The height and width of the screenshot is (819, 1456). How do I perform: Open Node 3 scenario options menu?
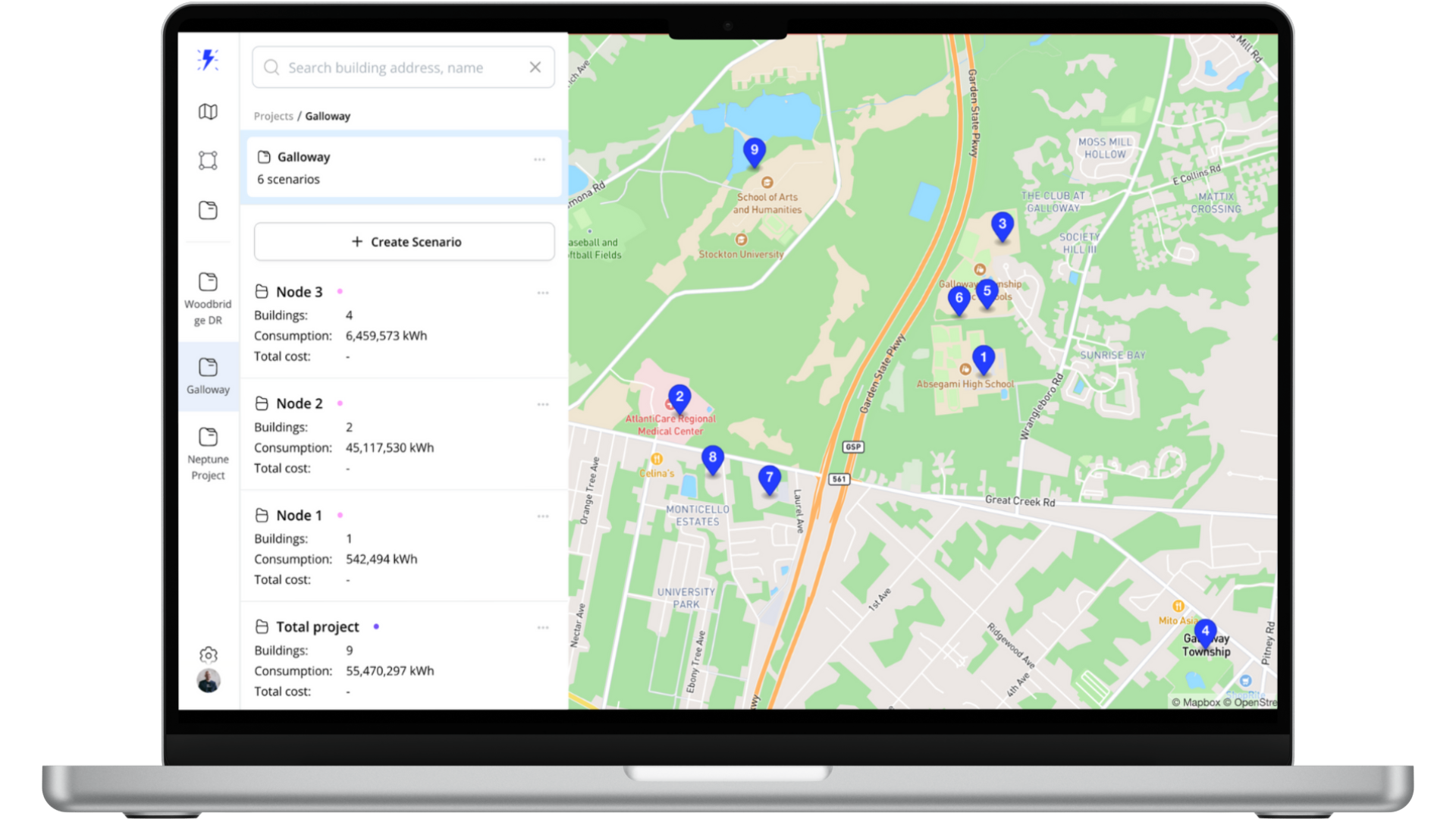point(543,293)
